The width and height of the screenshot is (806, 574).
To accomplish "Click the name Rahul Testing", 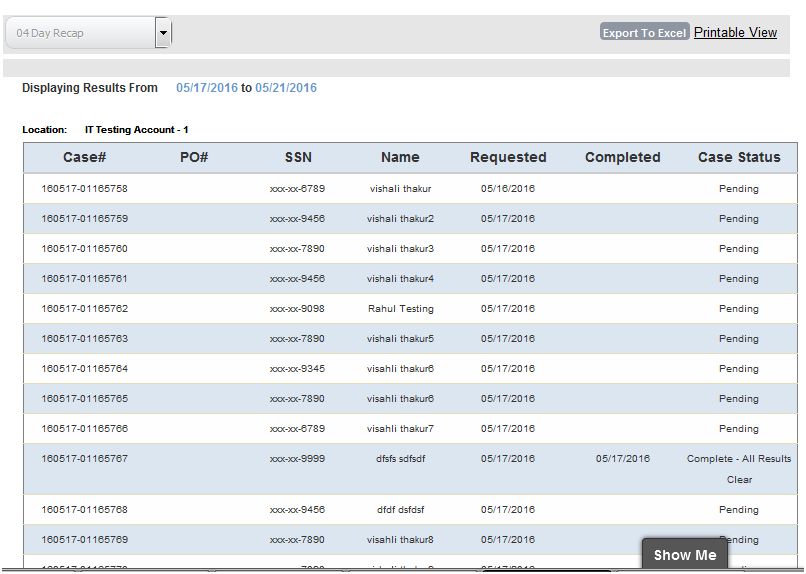I will (400, 309).
